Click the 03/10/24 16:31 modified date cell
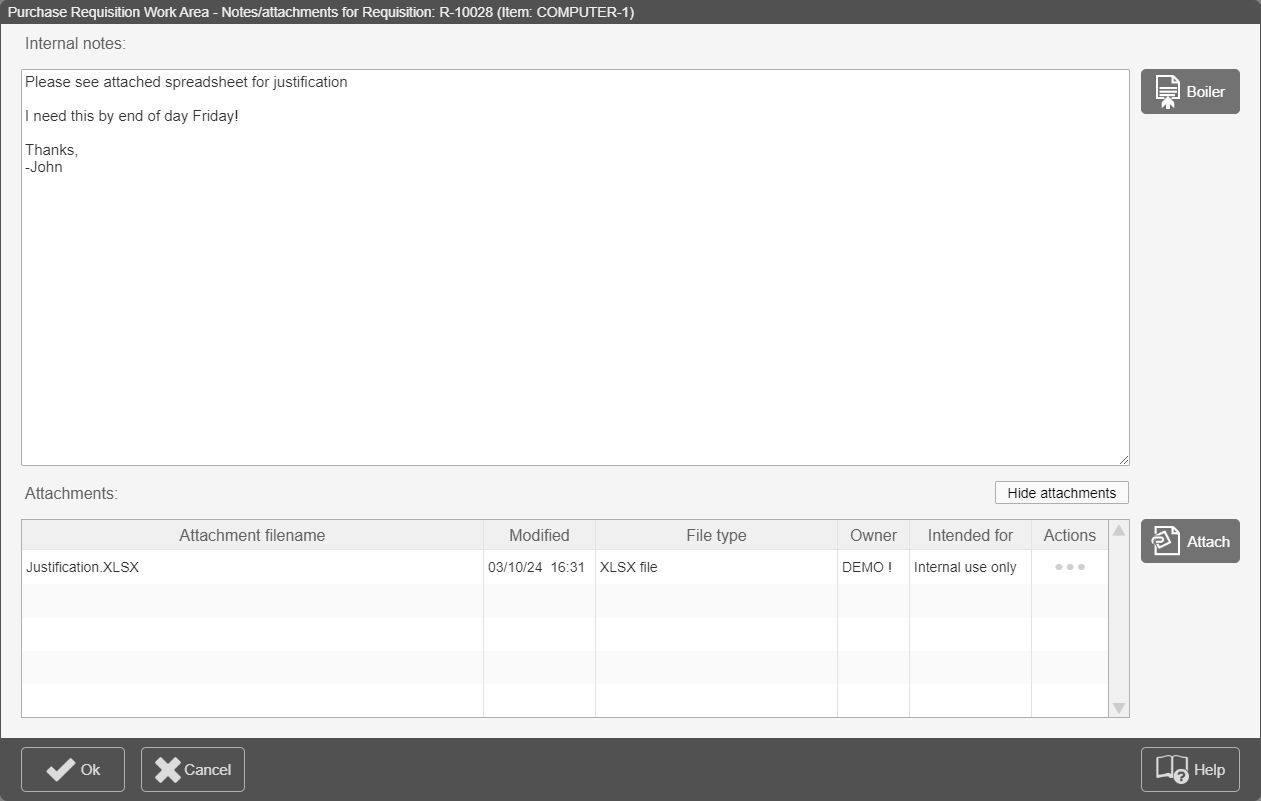Screen dimensions: 1261x801 [x=536, y=567]
